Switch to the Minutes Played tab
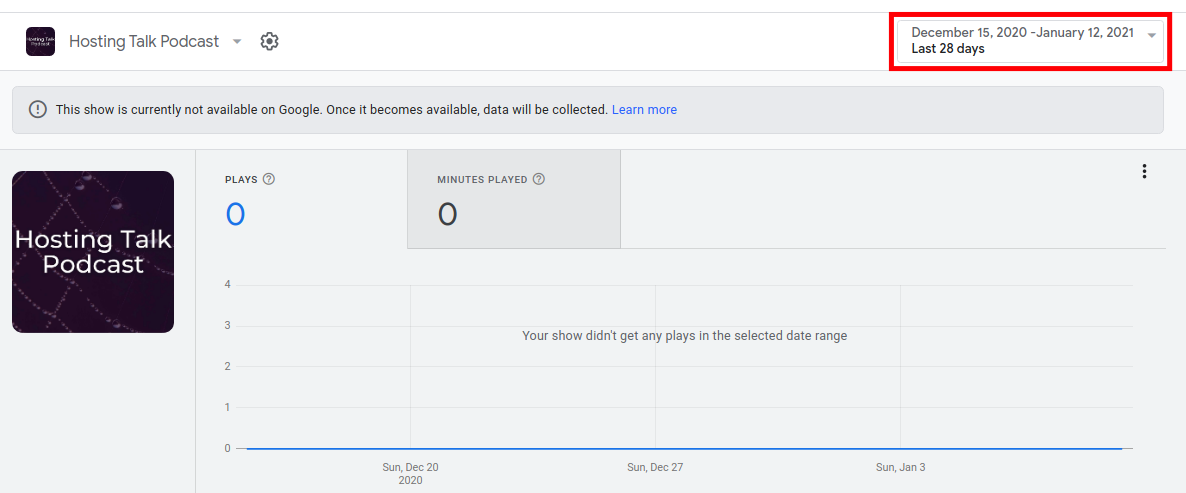1186x493 pixels. [513, 199]
